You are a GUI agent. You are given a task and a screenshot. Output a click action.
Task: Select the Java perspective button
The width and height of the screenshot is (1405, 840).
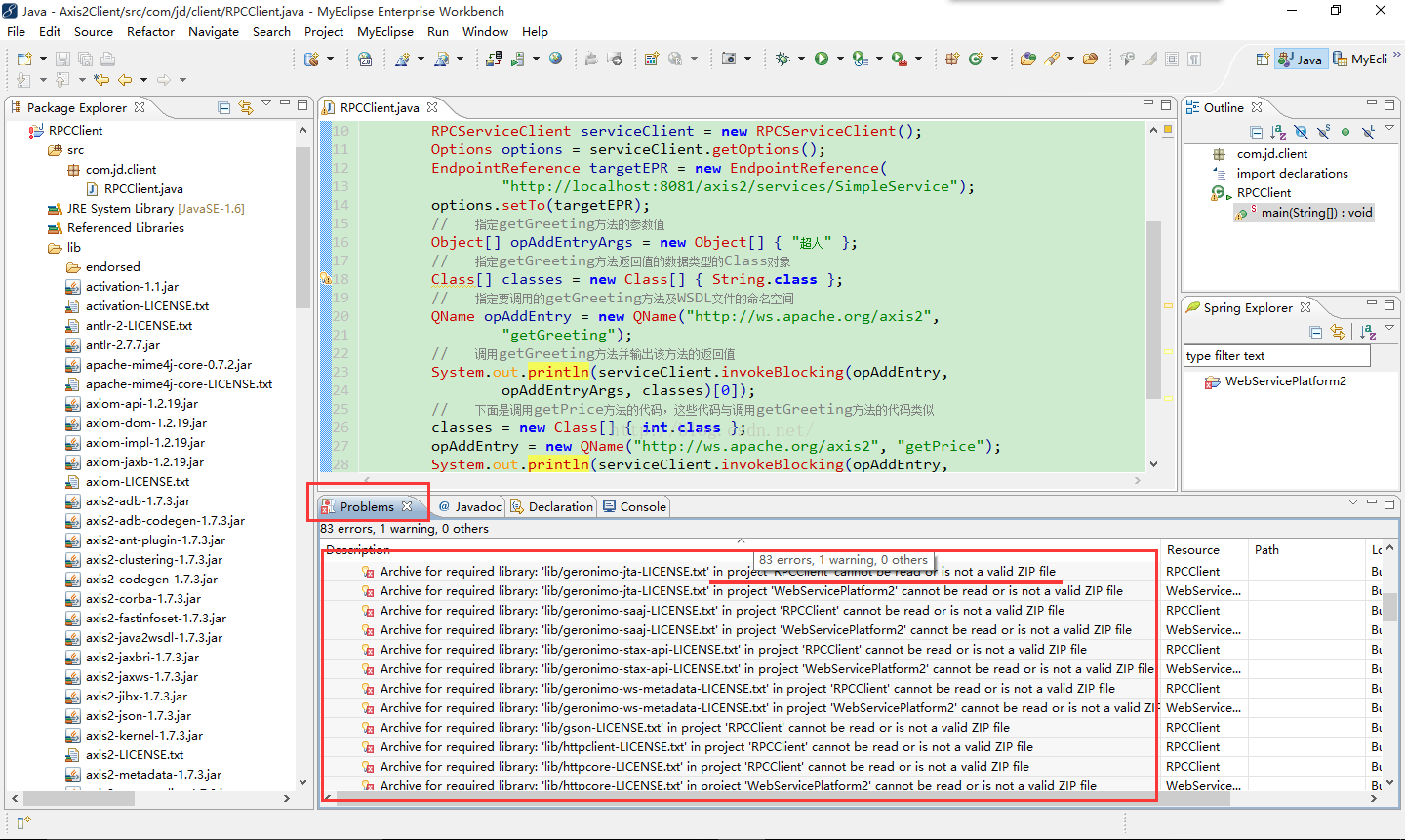click(x=1301, y=59)
